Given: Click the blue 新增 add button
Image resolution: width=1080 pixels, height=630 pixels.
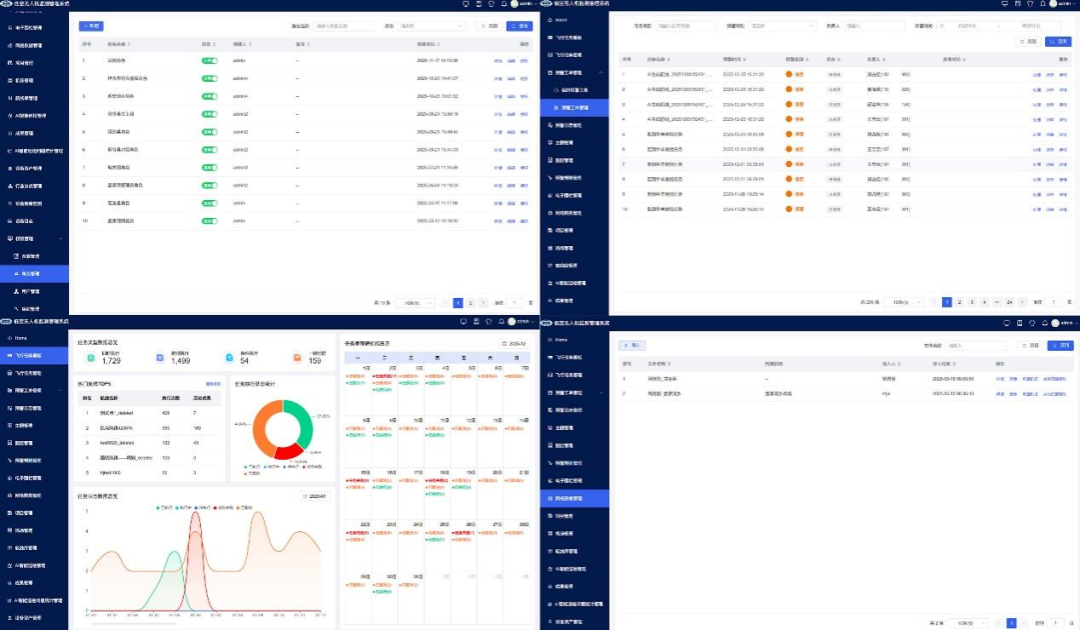Looking at the screenshot, I should [x=91, y=26].
